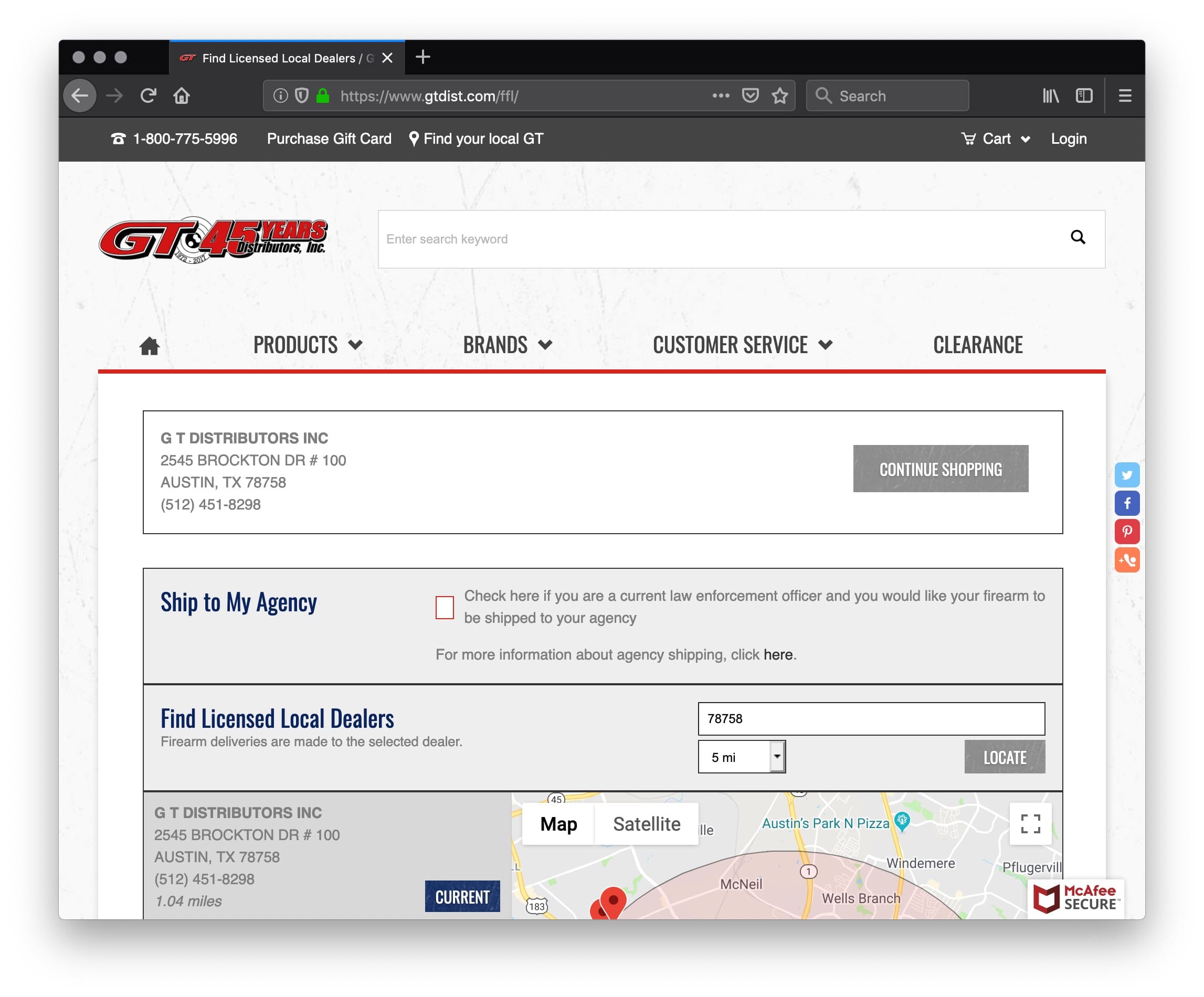Close the Find Licensed Local Dealers tab

[x=387, y=57]
